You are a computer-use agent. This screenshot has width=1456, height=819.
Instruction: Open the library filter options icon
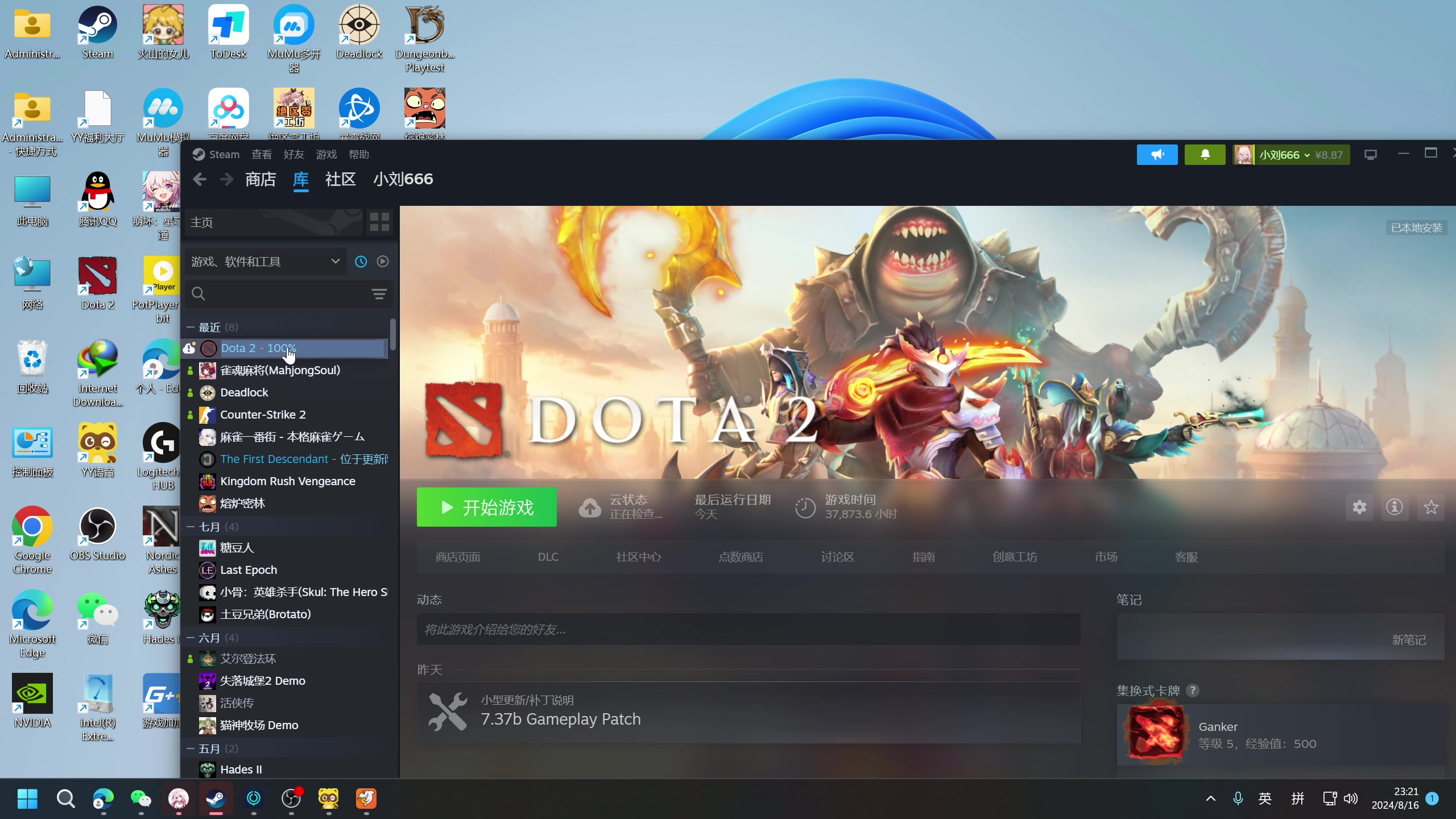coord(379,294)
